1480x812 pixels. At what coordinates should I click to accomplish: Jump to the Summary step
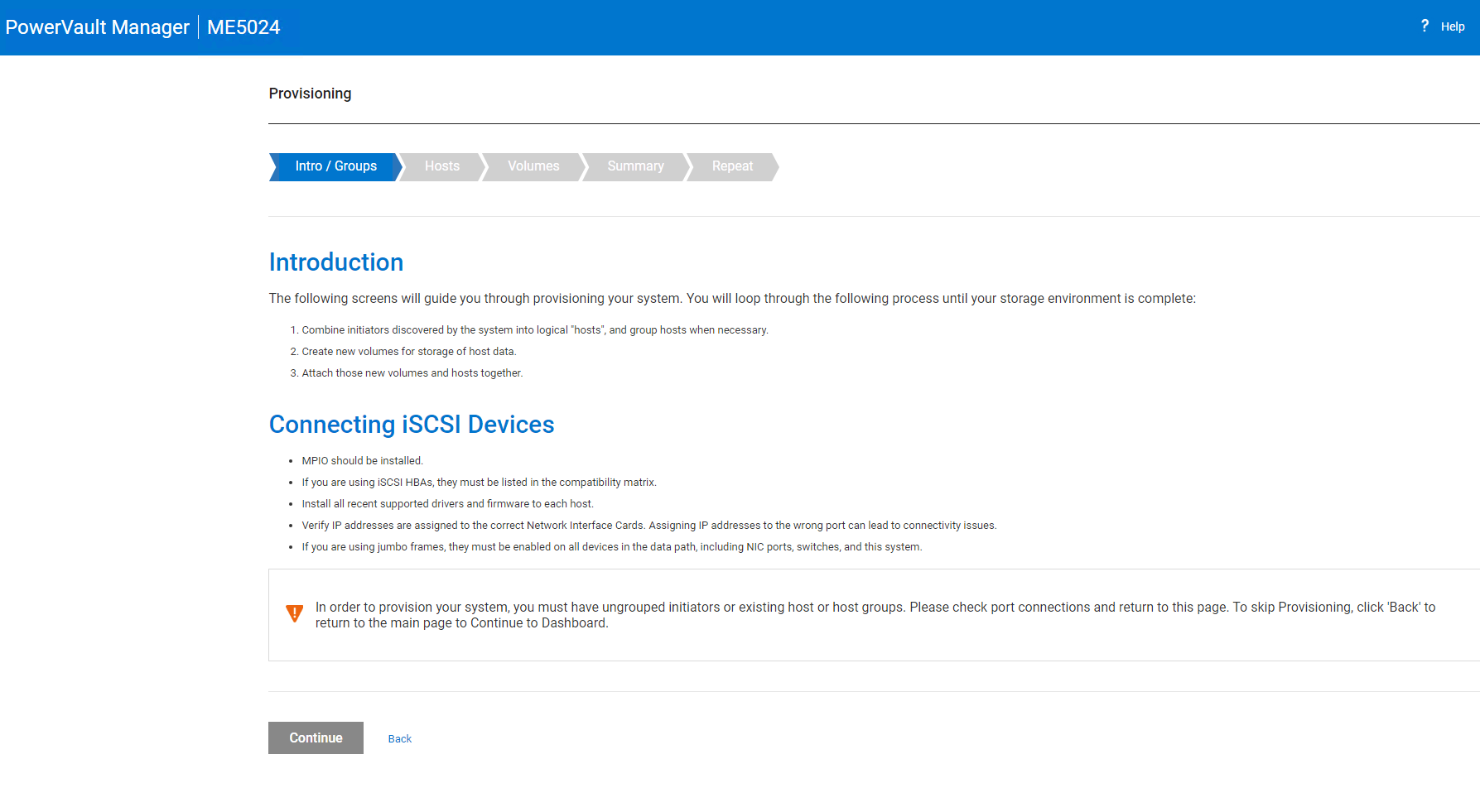(x=635, y=166)
